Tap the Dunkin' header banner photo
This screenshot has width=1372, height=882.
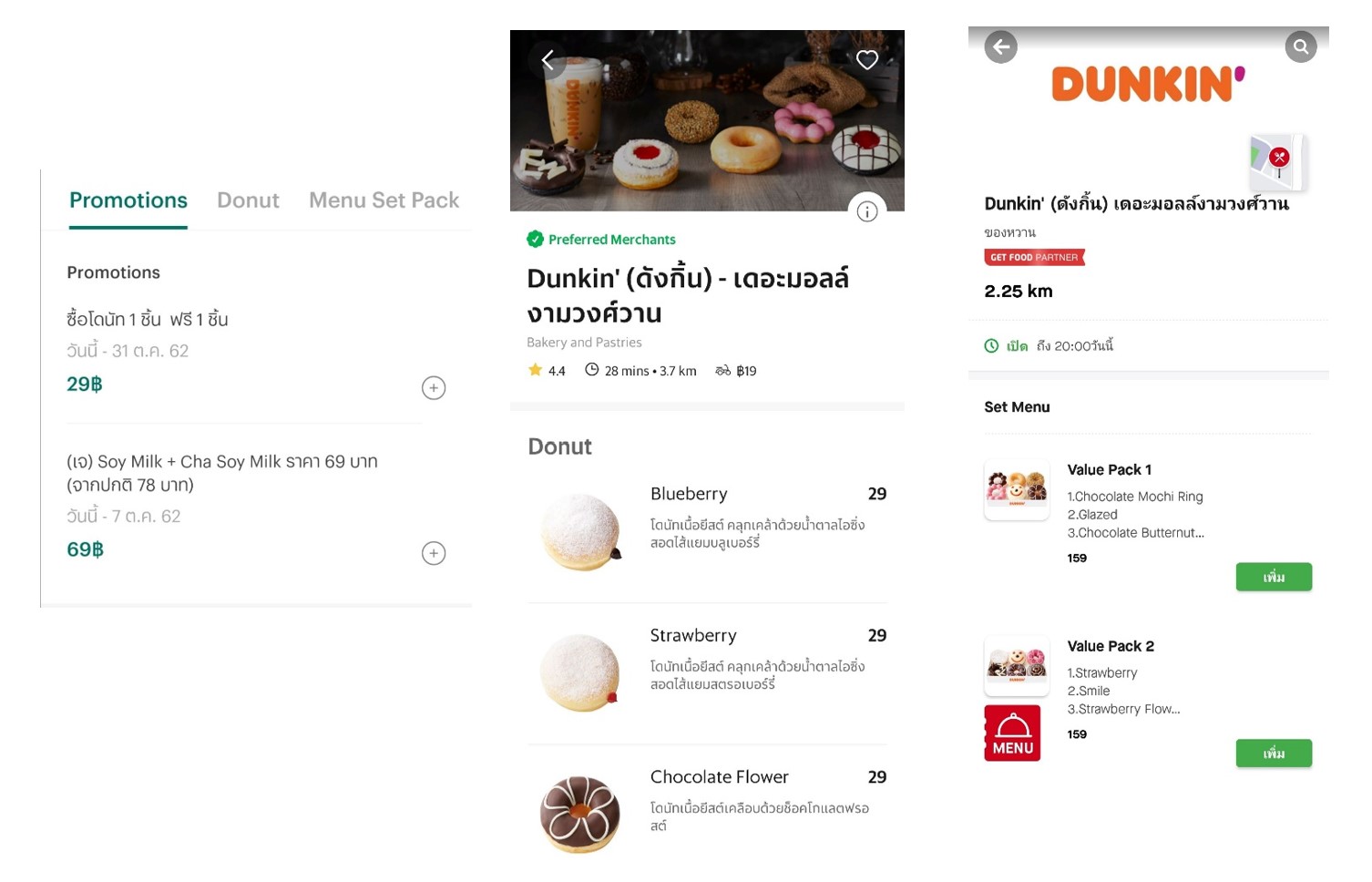707,120
